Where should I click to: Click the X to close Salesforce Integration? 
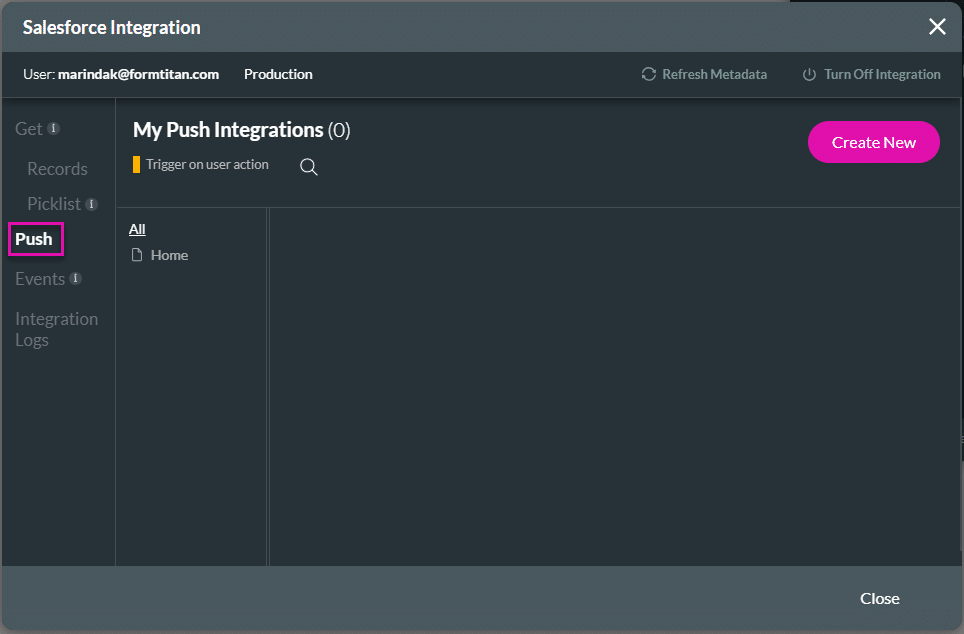pyautogui.click(x=937, y=27)
